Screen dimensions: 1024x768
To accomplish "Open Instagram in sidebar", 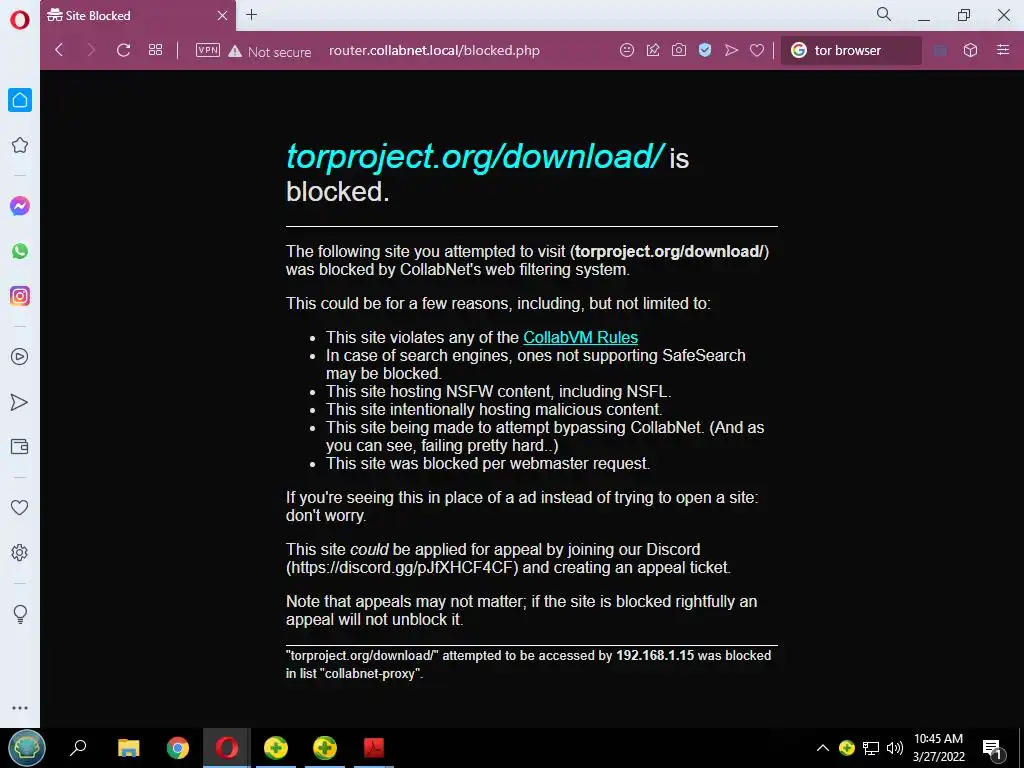I will 20,296.
